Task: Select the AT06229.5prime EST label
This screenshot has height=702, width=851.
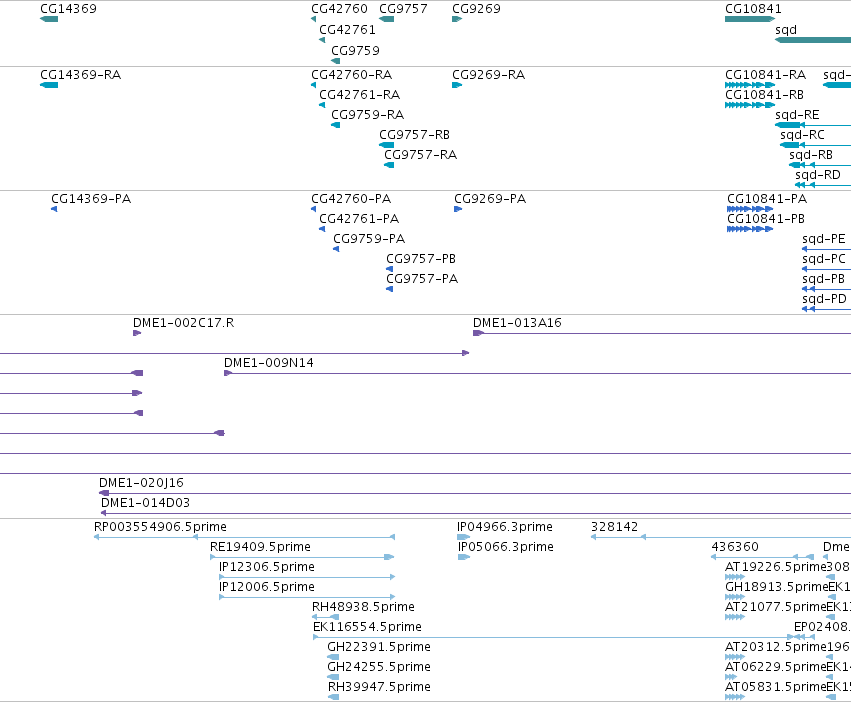Action: pyautogui.click(x=776, y=667)
